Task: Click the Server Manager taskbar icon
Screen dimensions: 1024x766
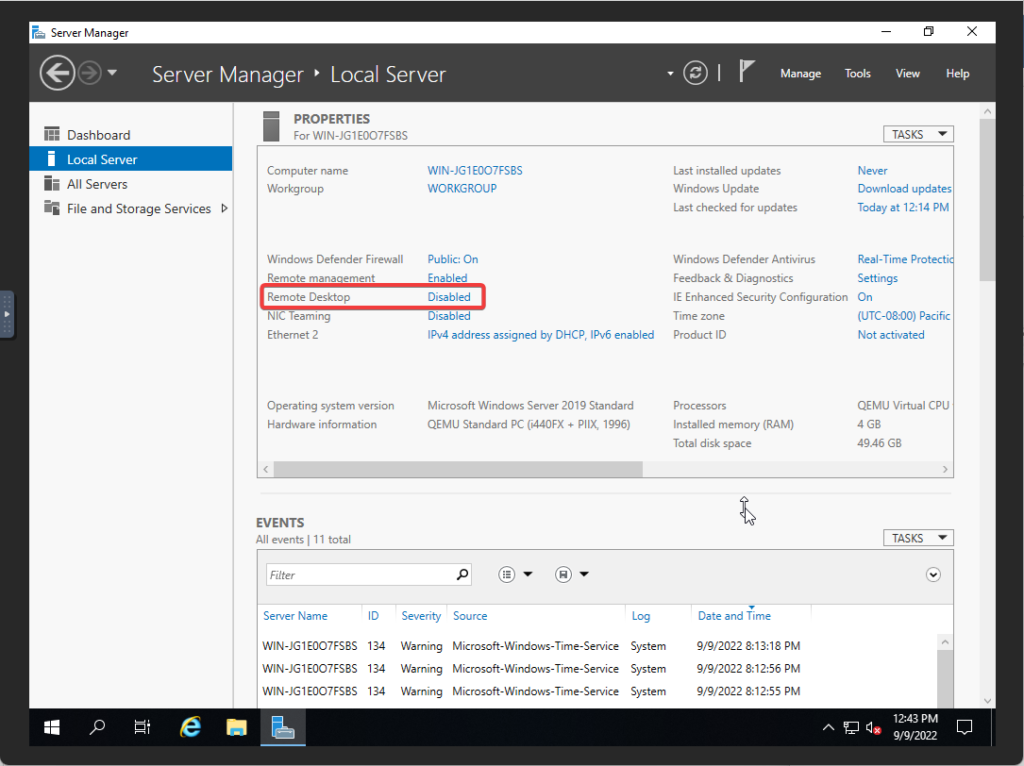Action: coord(283,727)
